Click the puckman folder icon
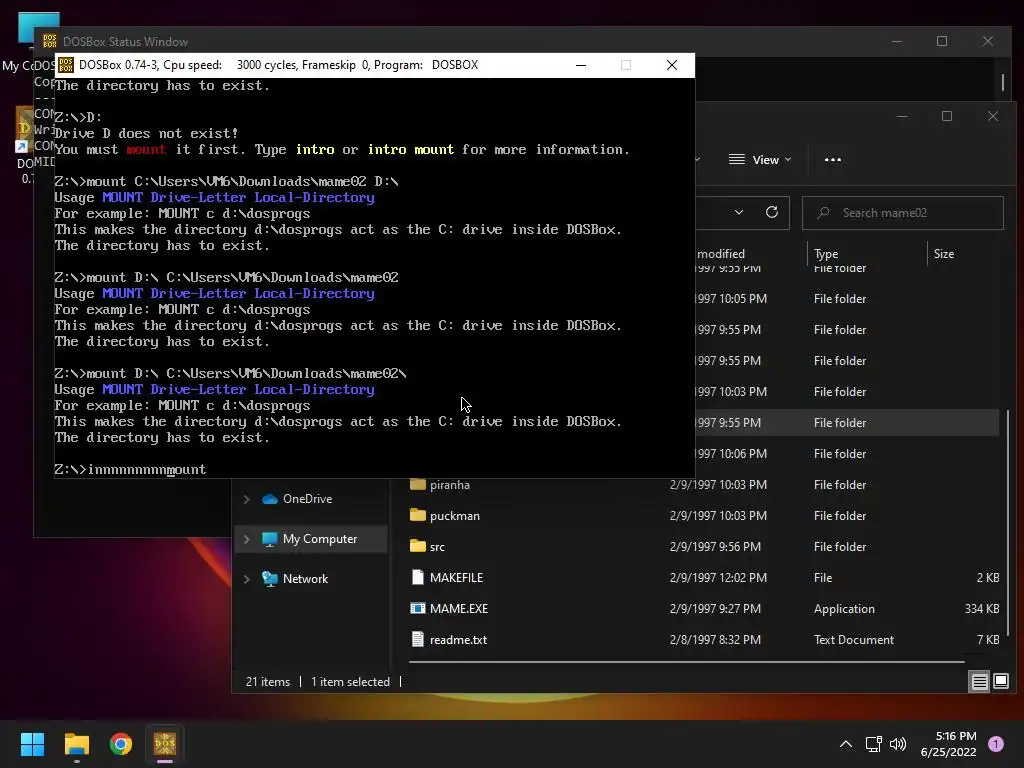This screenshot has width=1024, height=768. (x=417, y=515)
